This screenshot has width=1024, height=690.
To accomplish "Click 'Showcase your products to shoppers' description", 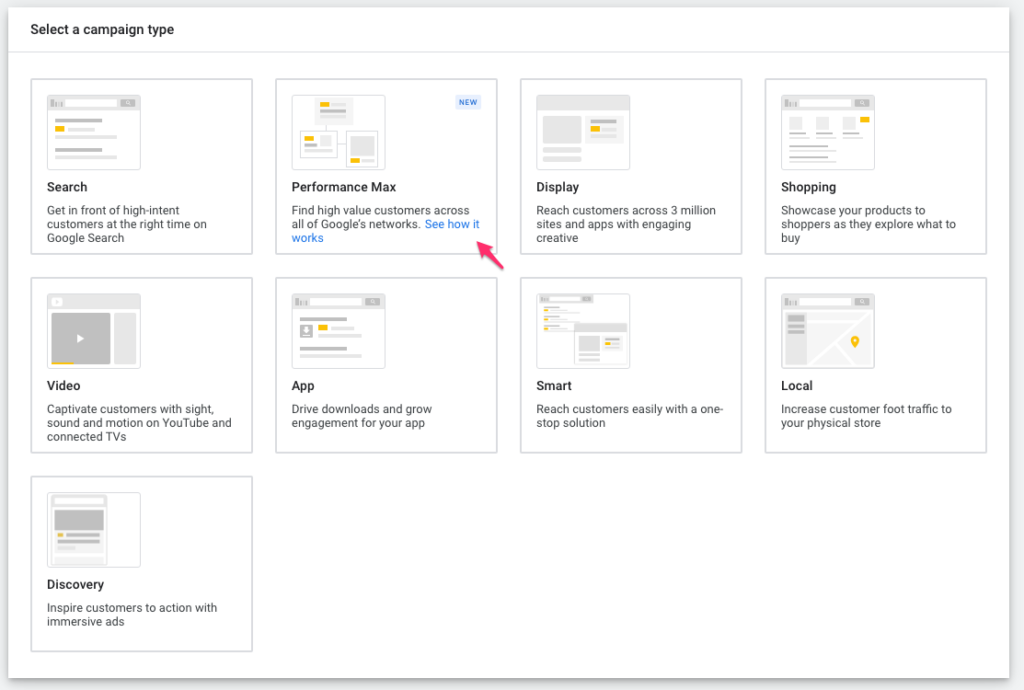I will (x=868, y=224).
